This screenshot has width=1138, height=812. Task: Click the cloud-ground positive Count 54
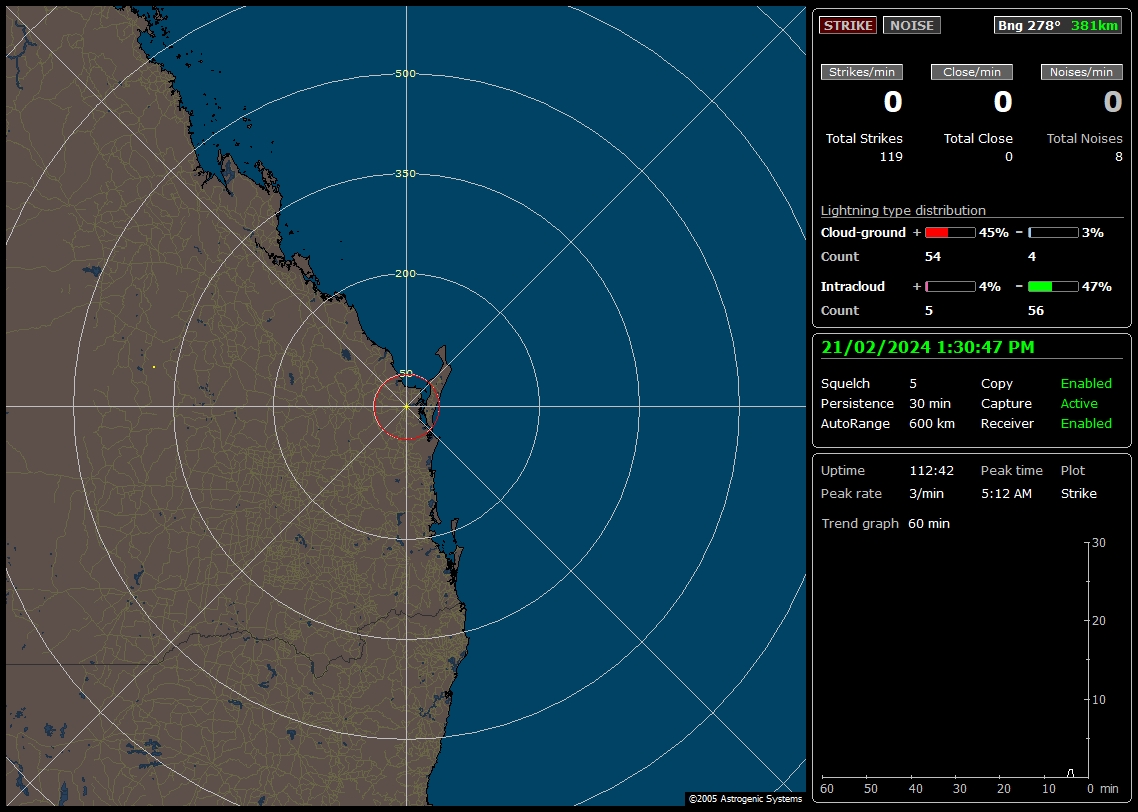[933, 257]
